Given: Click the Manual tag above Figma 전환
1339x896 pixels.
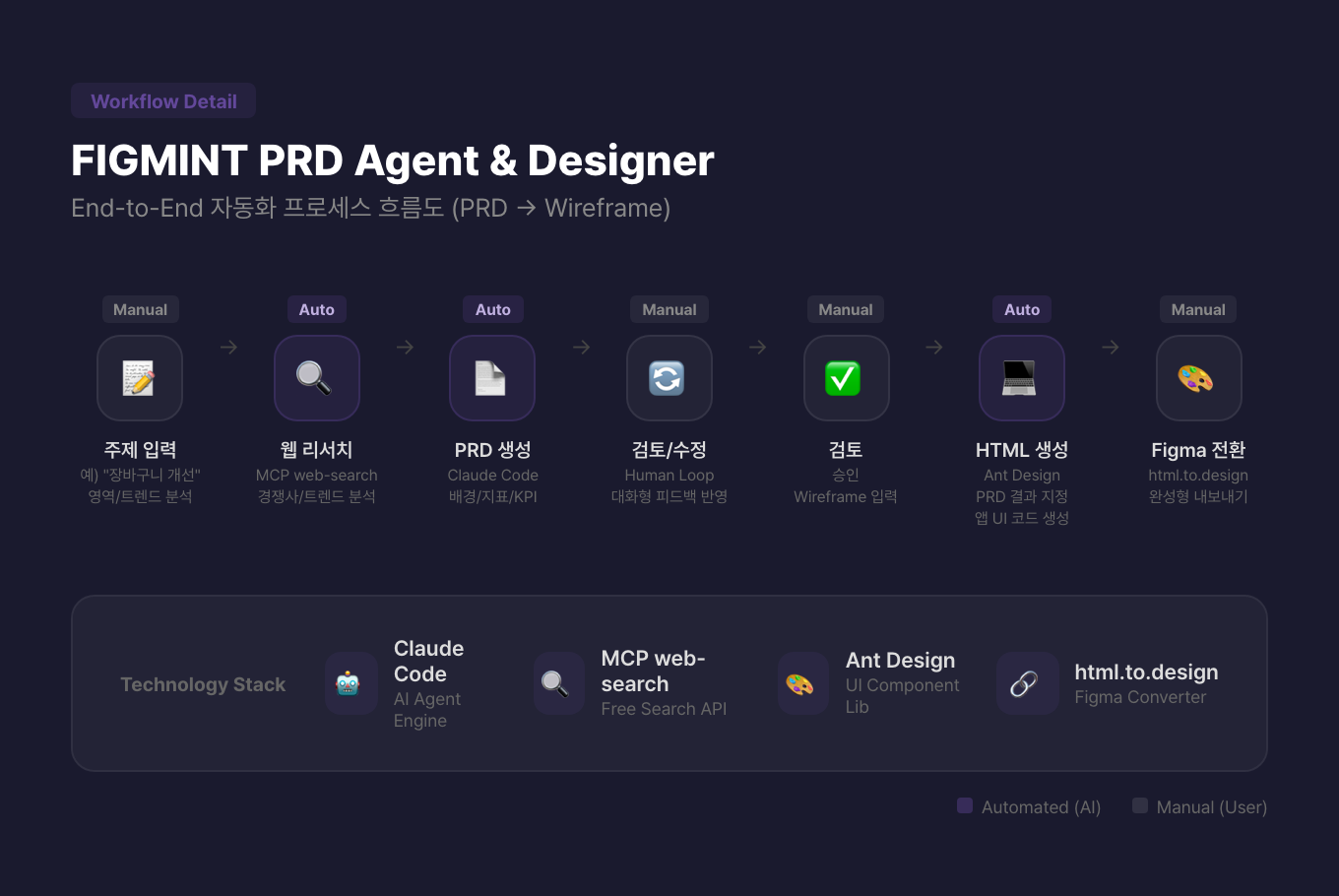Looking at the screenshot, I should coord(1197,309).
